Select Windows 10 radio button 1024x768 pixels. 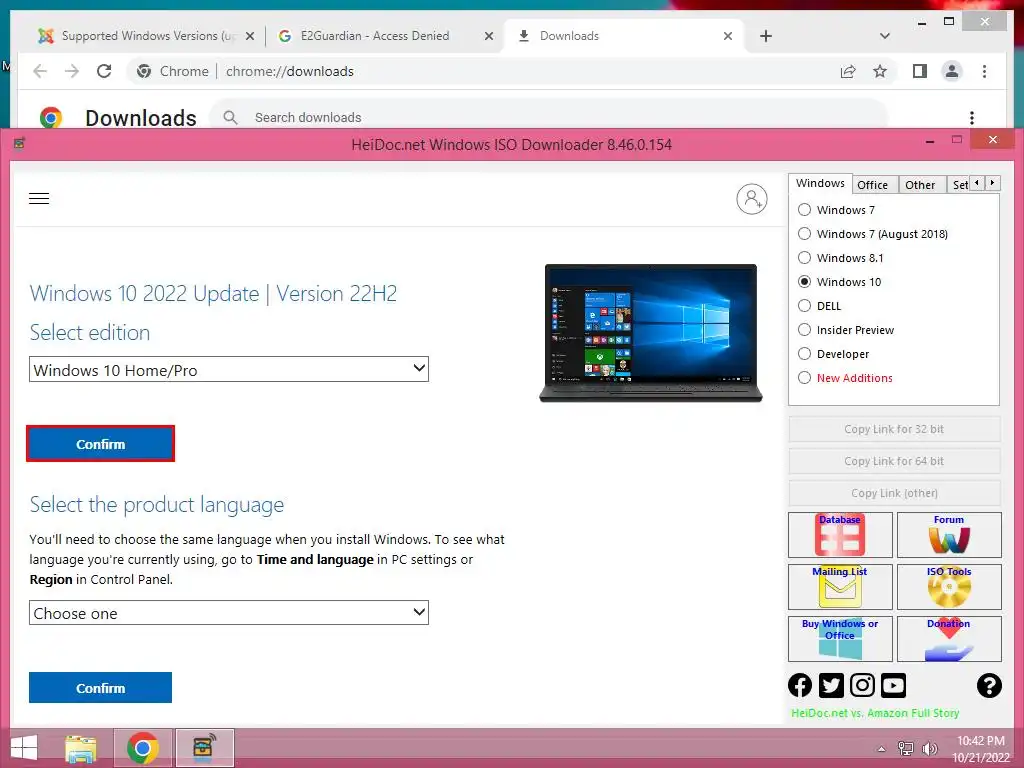[805, 282]
